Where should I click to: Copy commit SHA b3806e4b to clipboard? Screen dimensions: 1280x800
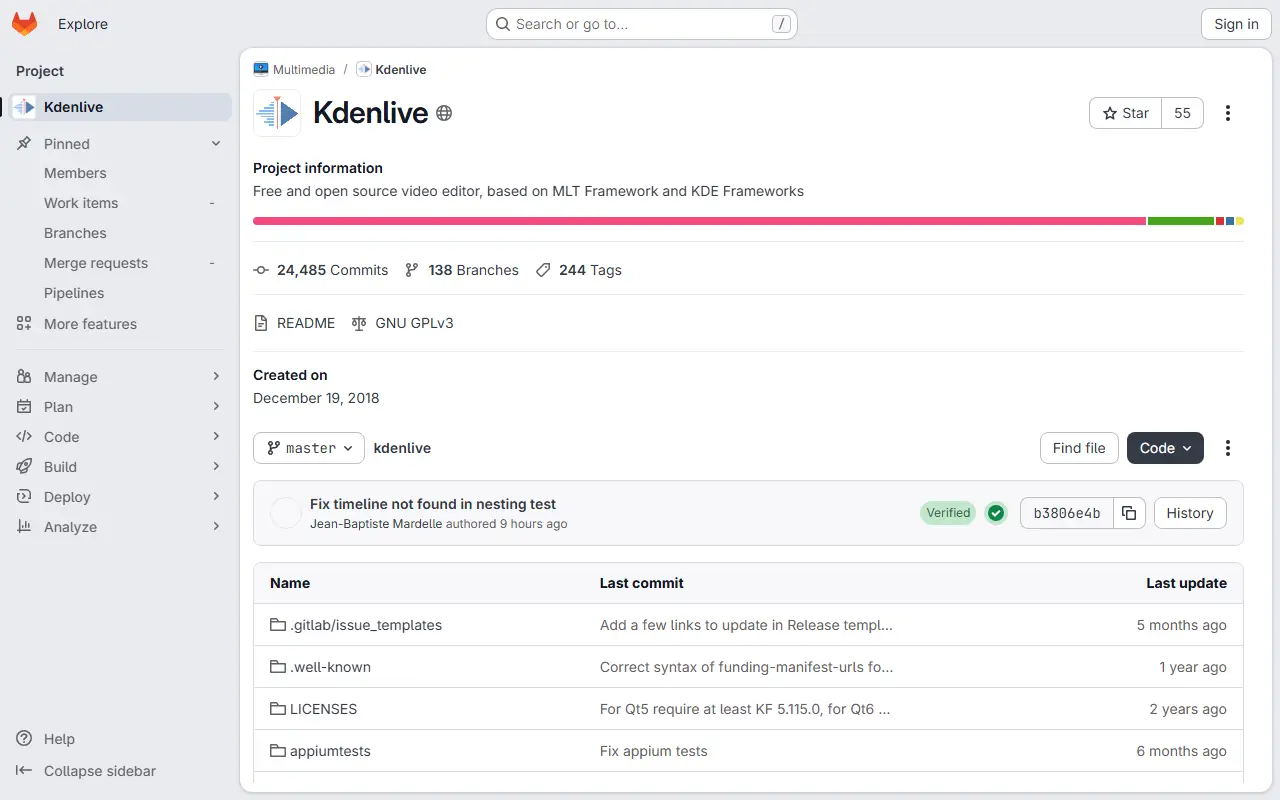click(1129, 513)
